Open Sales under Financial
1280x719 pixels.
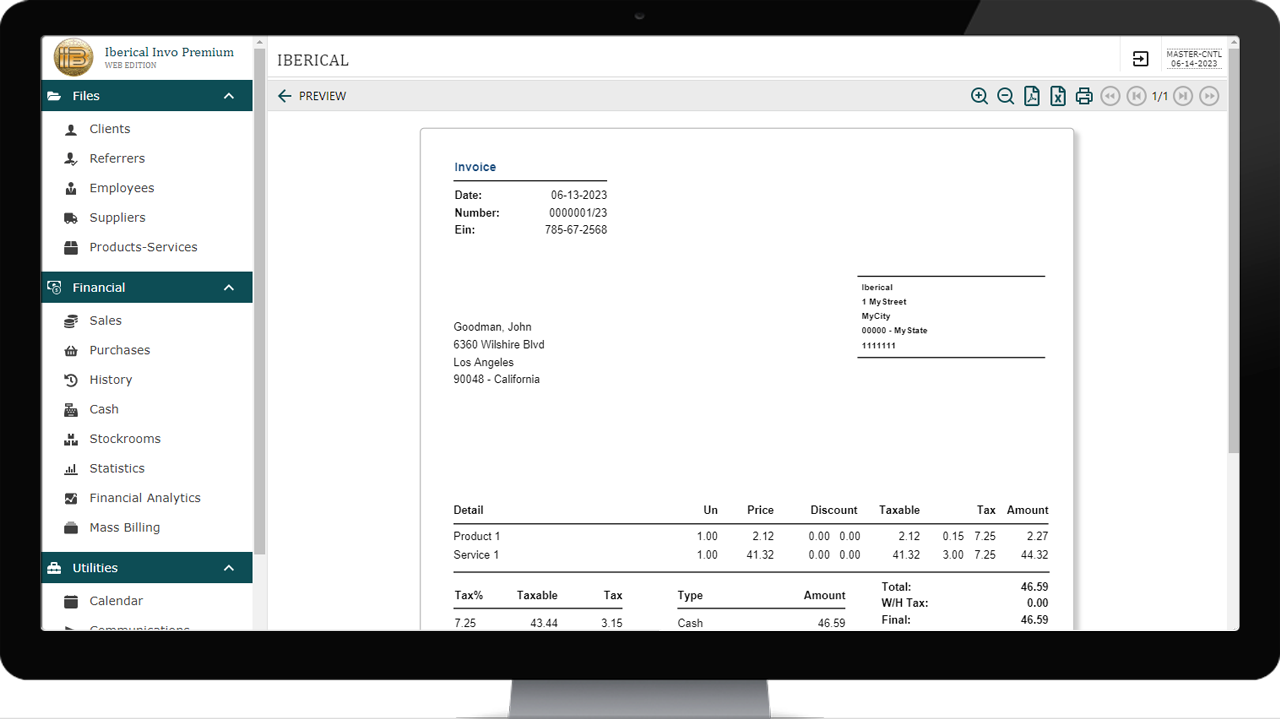pyautogui.click(x=105, y=321)
